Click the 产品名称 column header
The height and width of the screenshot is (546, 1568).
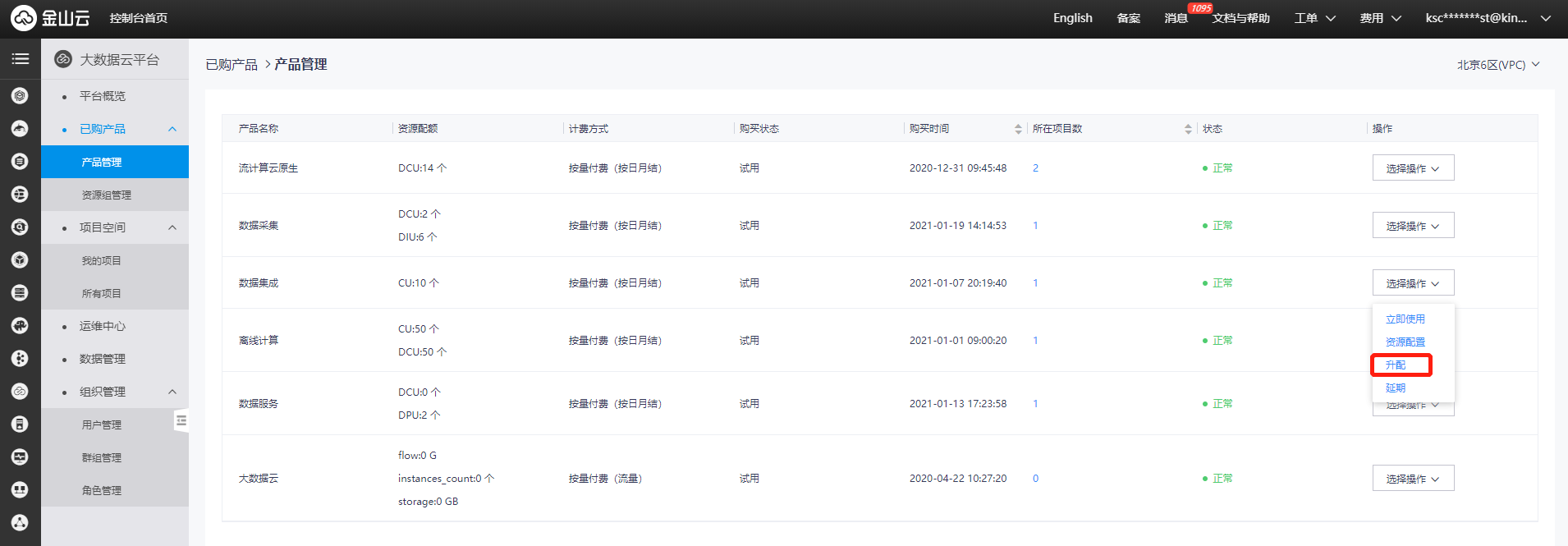pos(259,129)
